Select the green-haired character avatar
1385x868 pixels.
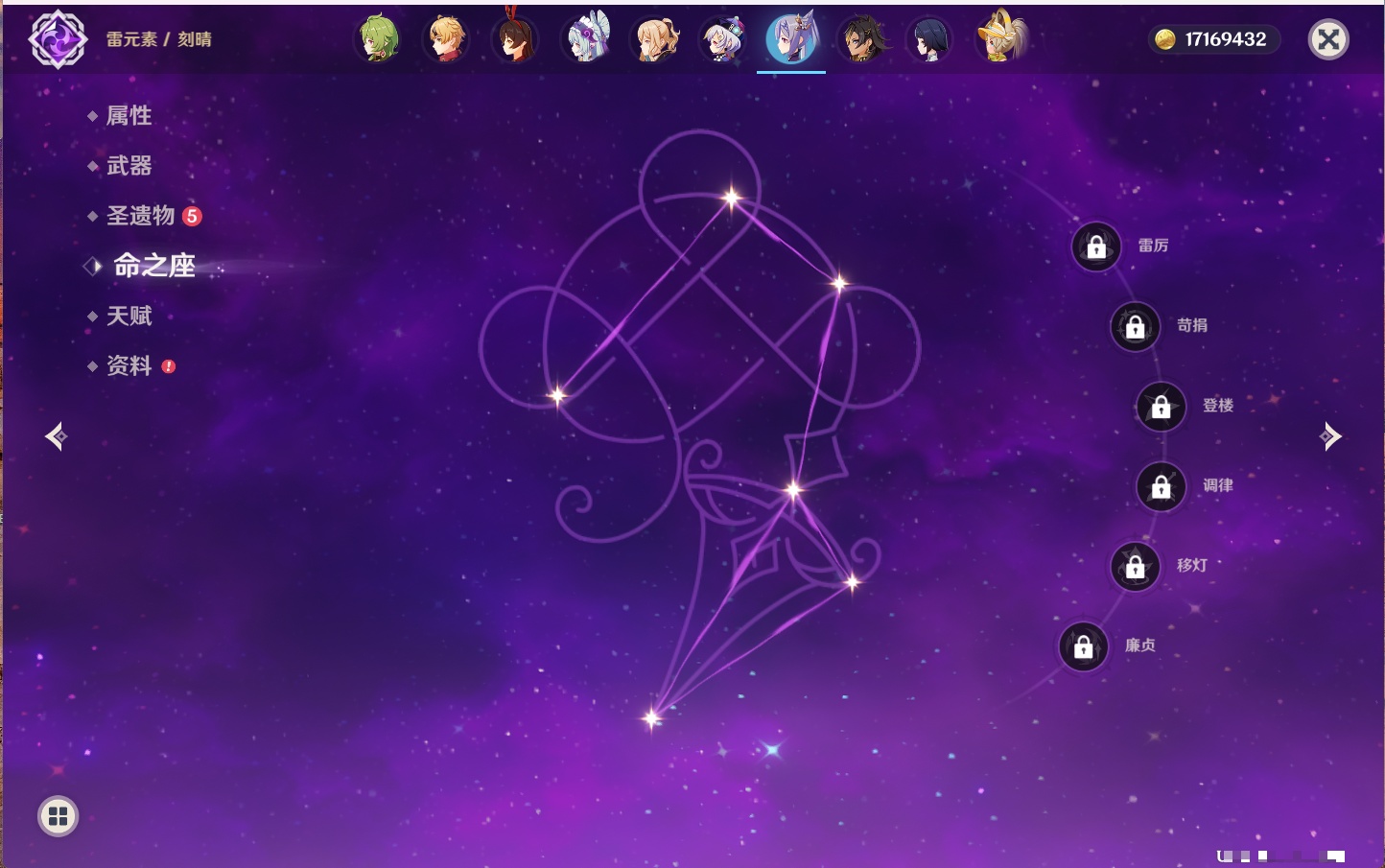click(x=378, y=40)
